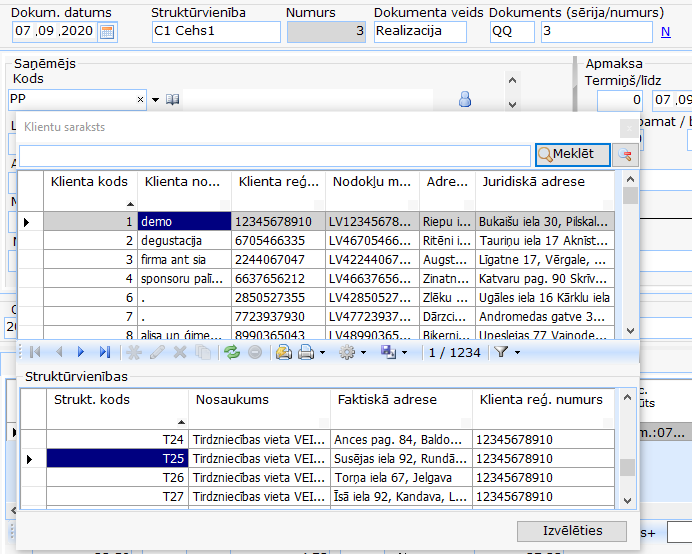
Task: Click the clear search filter icon
Action: 625,155
